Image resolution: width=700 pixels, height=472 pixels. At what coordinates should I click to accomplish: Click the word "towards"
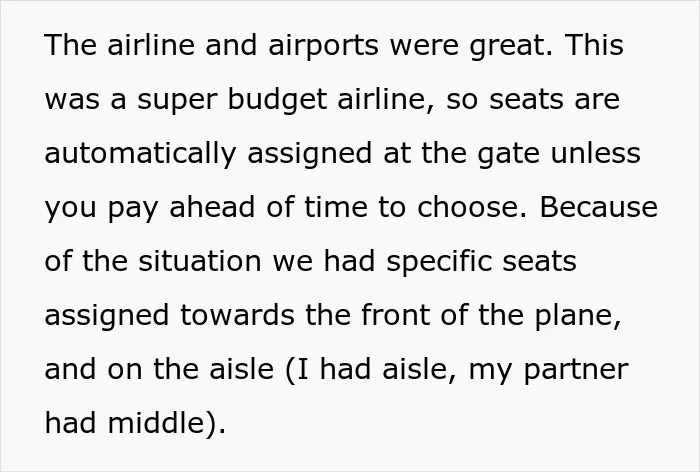tap(237, 315)
